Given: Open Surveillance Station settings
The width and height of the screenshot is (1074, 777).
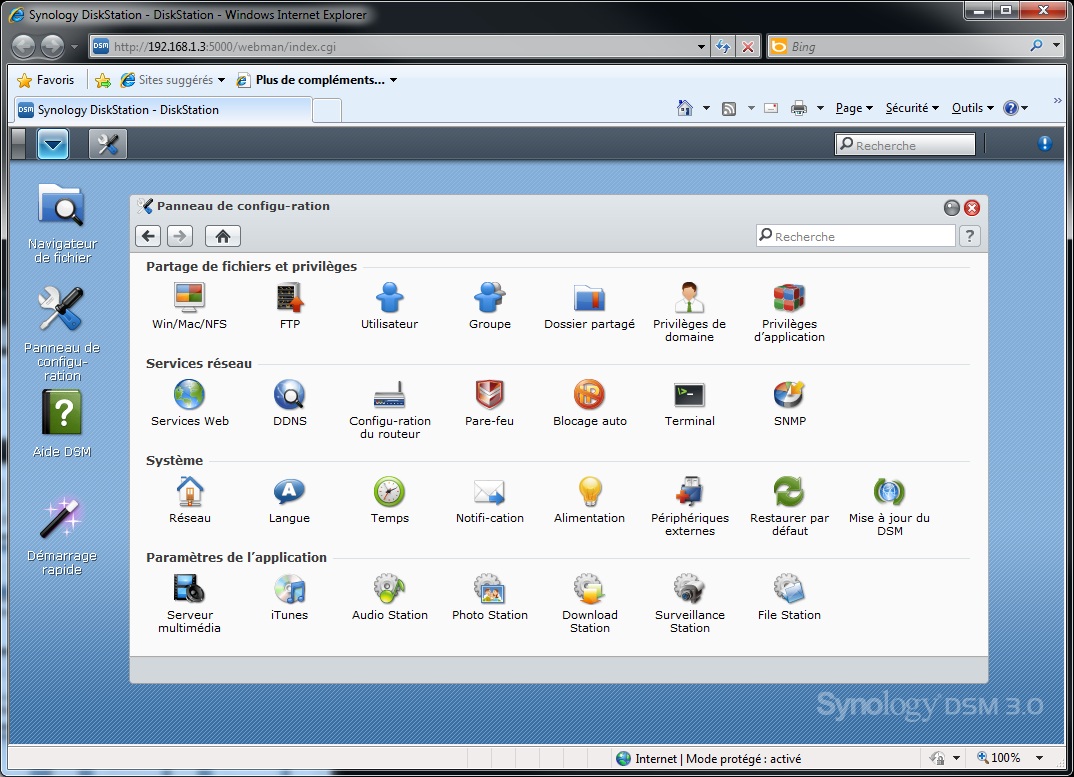Looking at the screenshot, I should point(690,603).
